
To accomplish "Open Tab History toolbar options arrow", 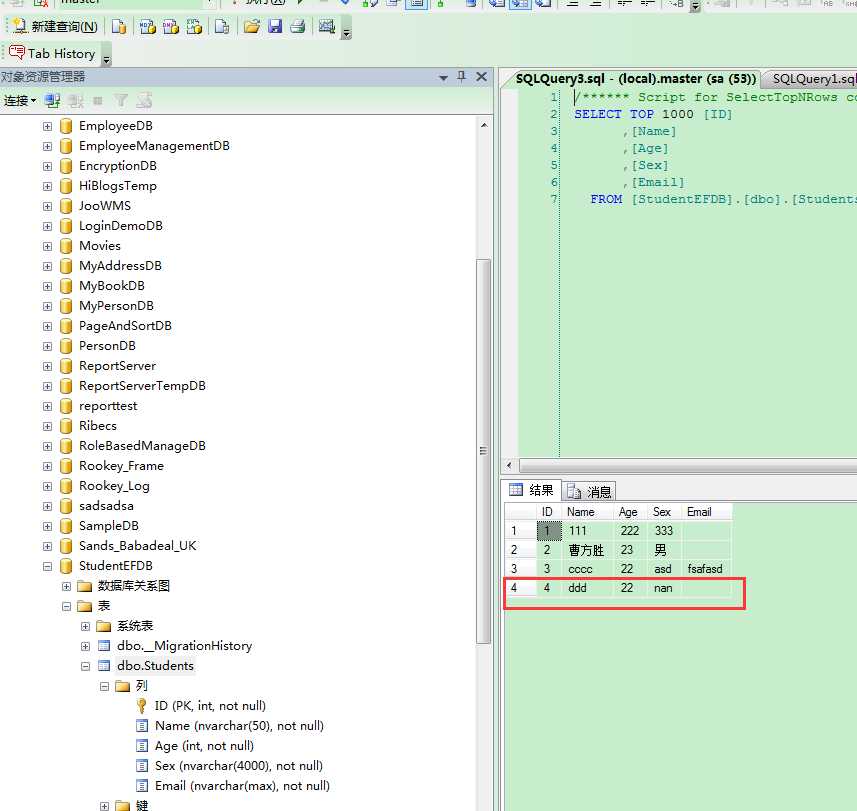I will [107, 56].
